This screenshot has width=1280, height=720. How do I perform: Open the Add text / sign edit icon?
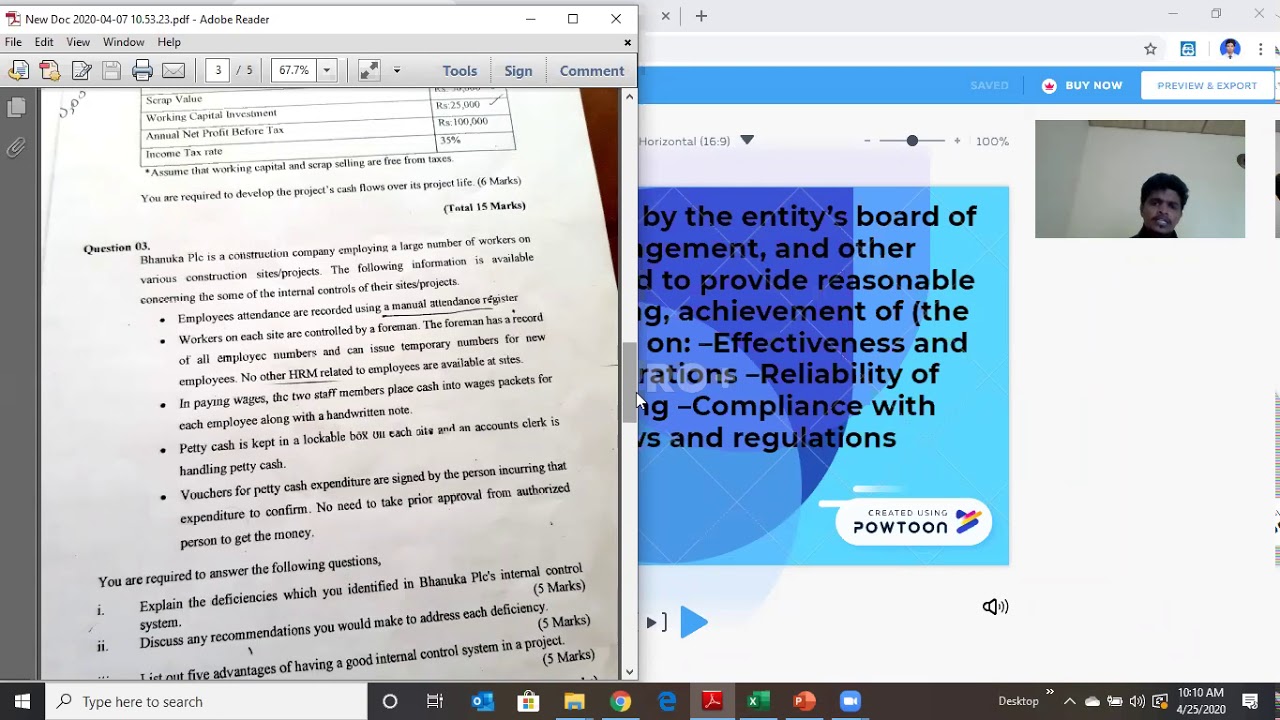81,70
